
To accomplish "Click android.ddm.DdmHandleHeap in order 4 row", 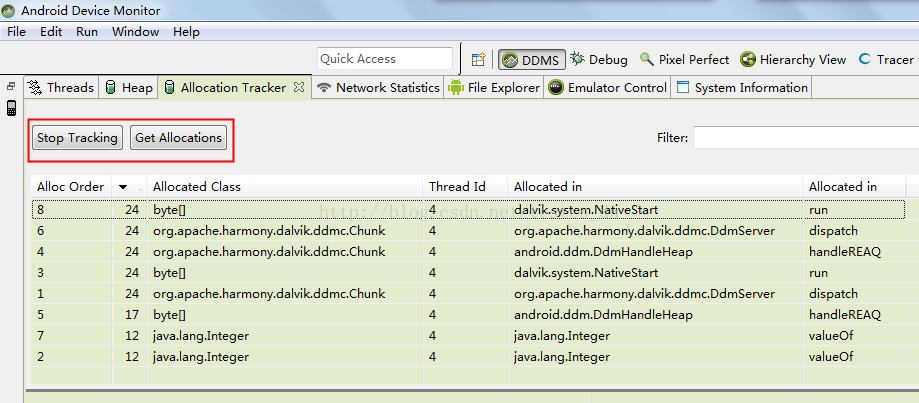I will tap(603, 252).
